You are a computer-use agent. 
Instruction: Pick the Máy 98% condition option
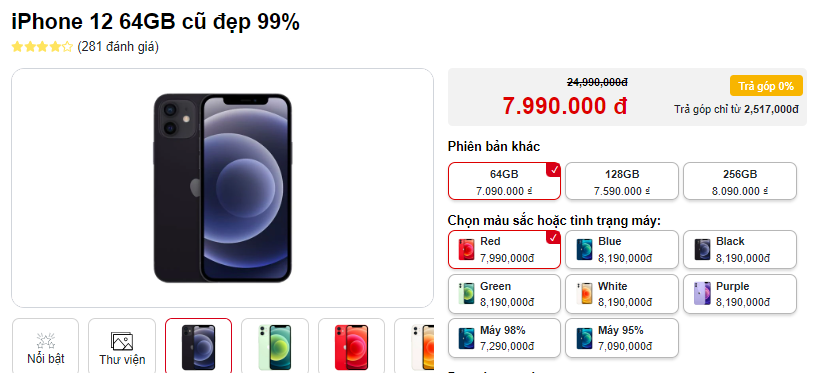point(504,338)
